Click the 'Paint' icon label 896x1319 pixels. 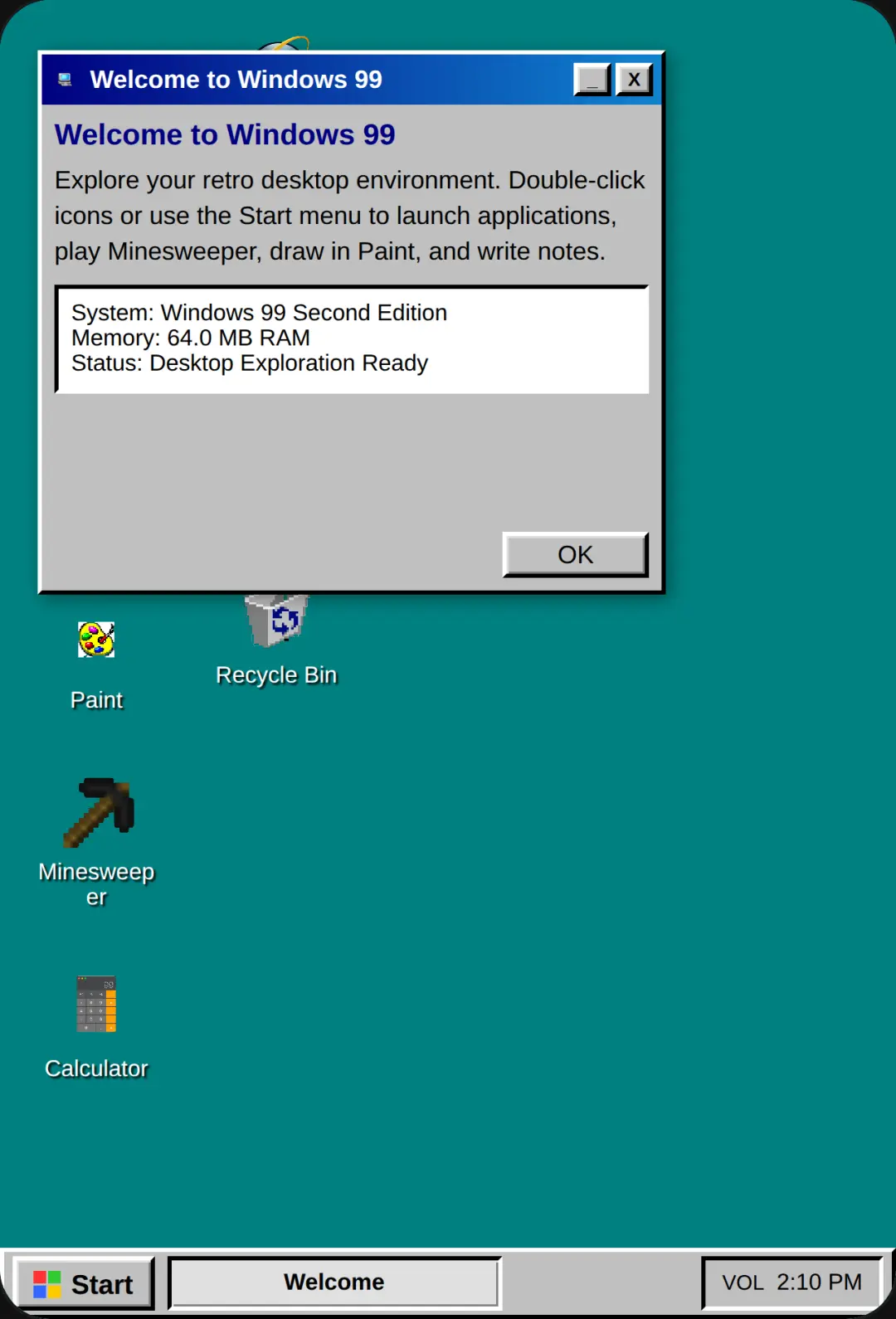(96, 700)
